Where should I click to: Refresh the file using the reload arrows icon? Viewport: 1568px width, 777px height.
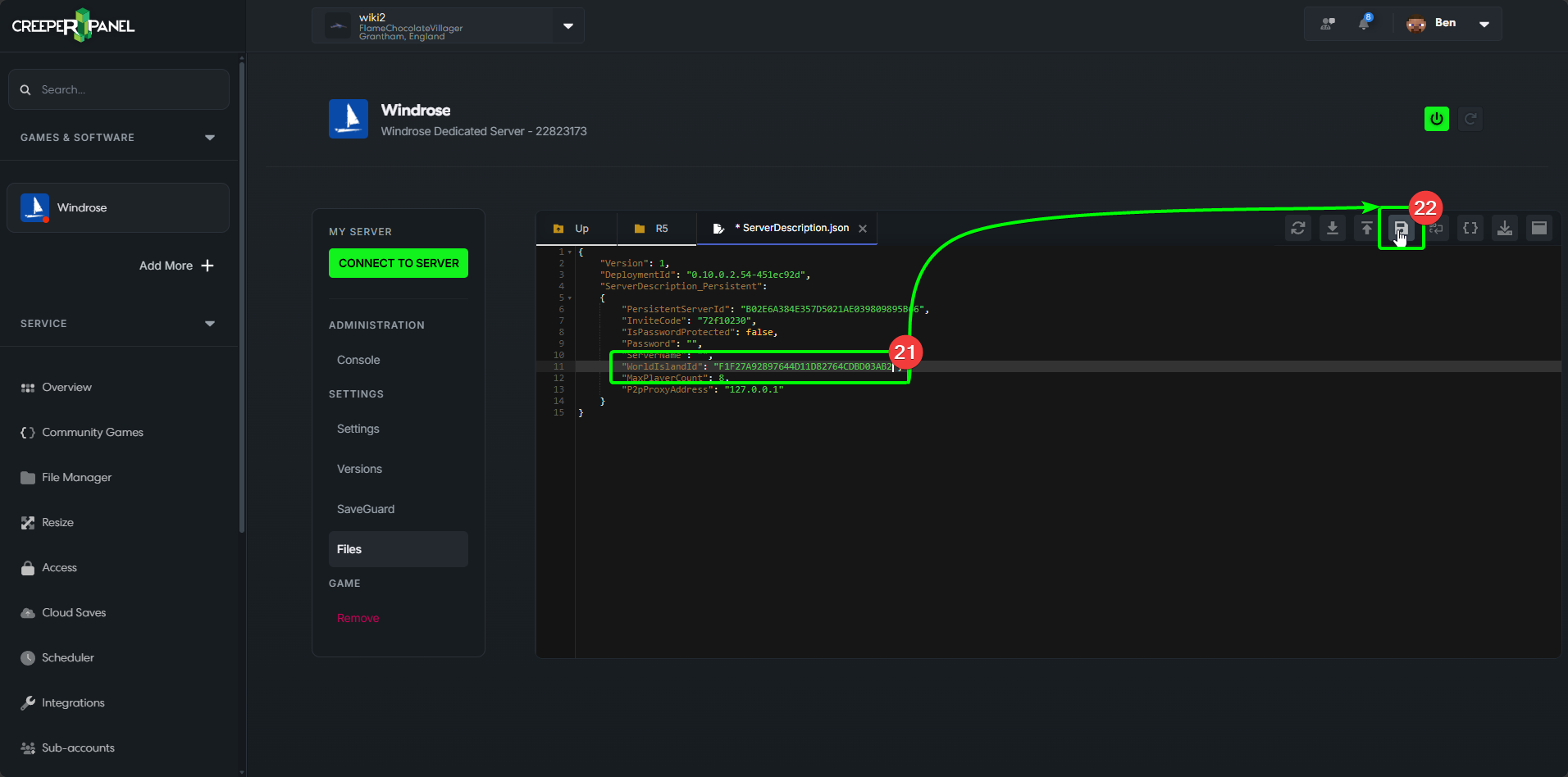tap(1297, 229)
